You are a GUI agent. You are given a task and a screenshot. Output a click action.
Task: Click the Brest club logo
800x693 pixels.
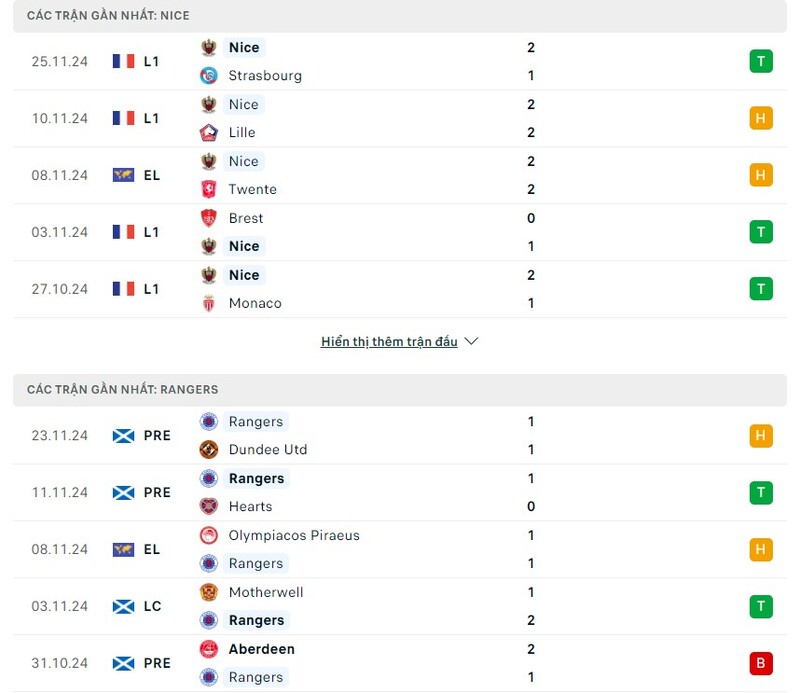pyautogui.click(x=208, y=218)
